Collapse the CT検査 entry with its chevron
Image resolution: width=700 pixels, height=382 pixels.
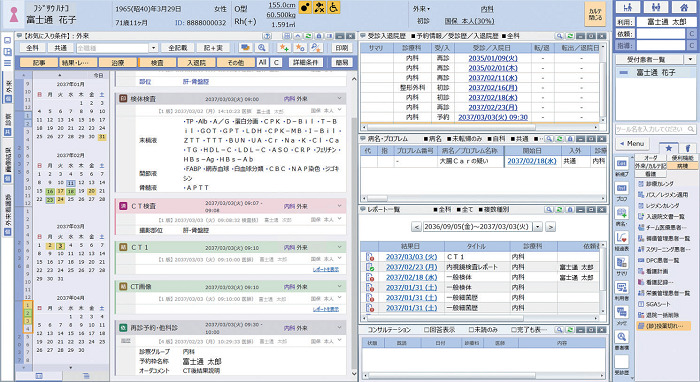pyautogui.click(x=339, y=206)
